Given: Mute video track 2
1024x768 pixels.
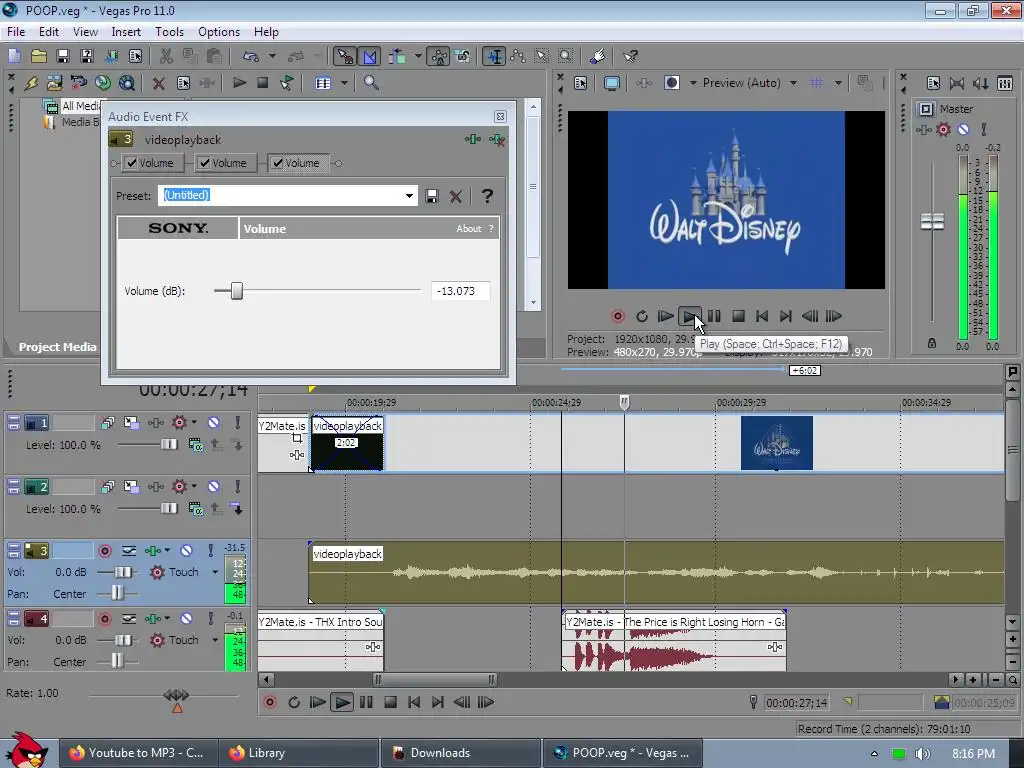Looking at the screenshot, I should coord(213,487).
